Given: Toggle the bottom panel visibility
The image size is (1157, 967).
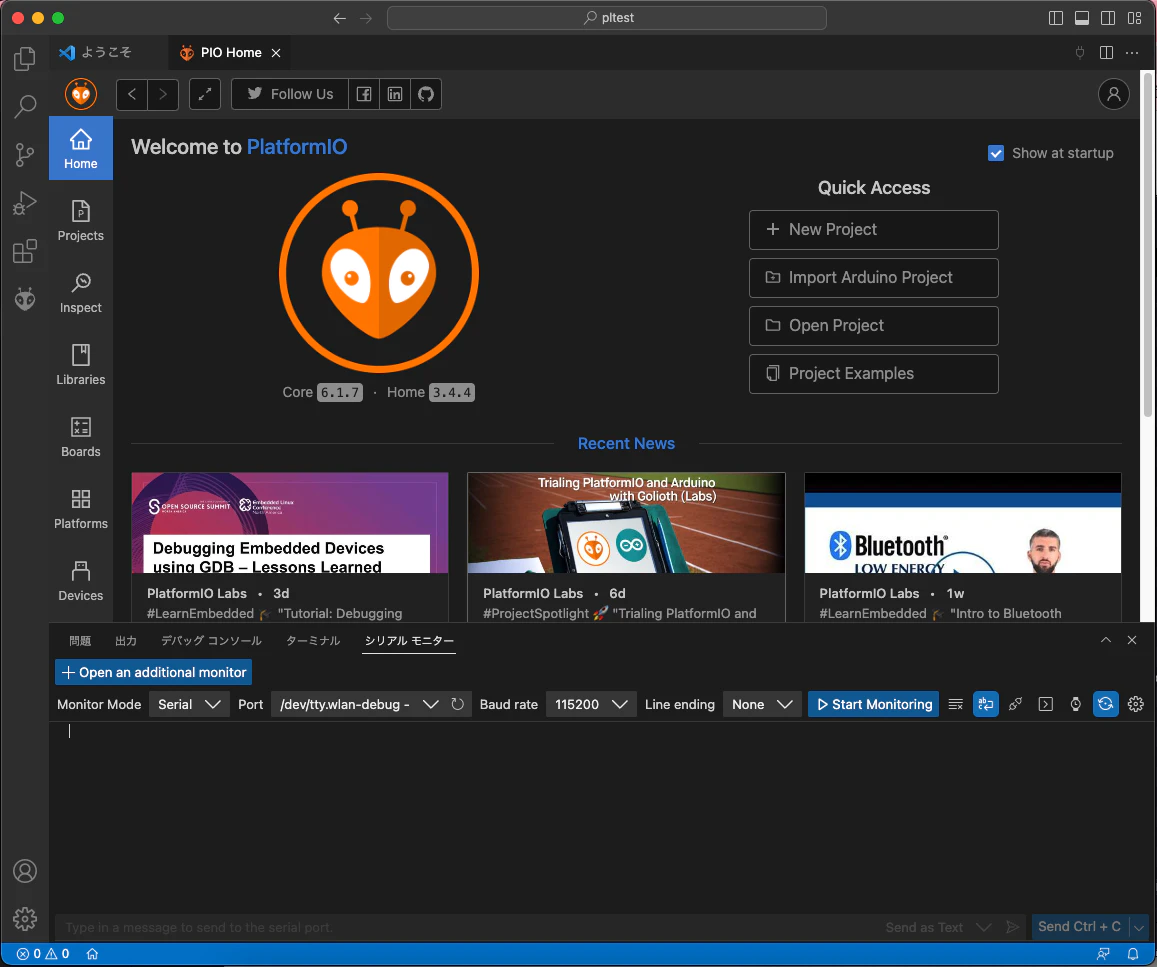Looking at the screenshot, I should (x=1082, y=18).
